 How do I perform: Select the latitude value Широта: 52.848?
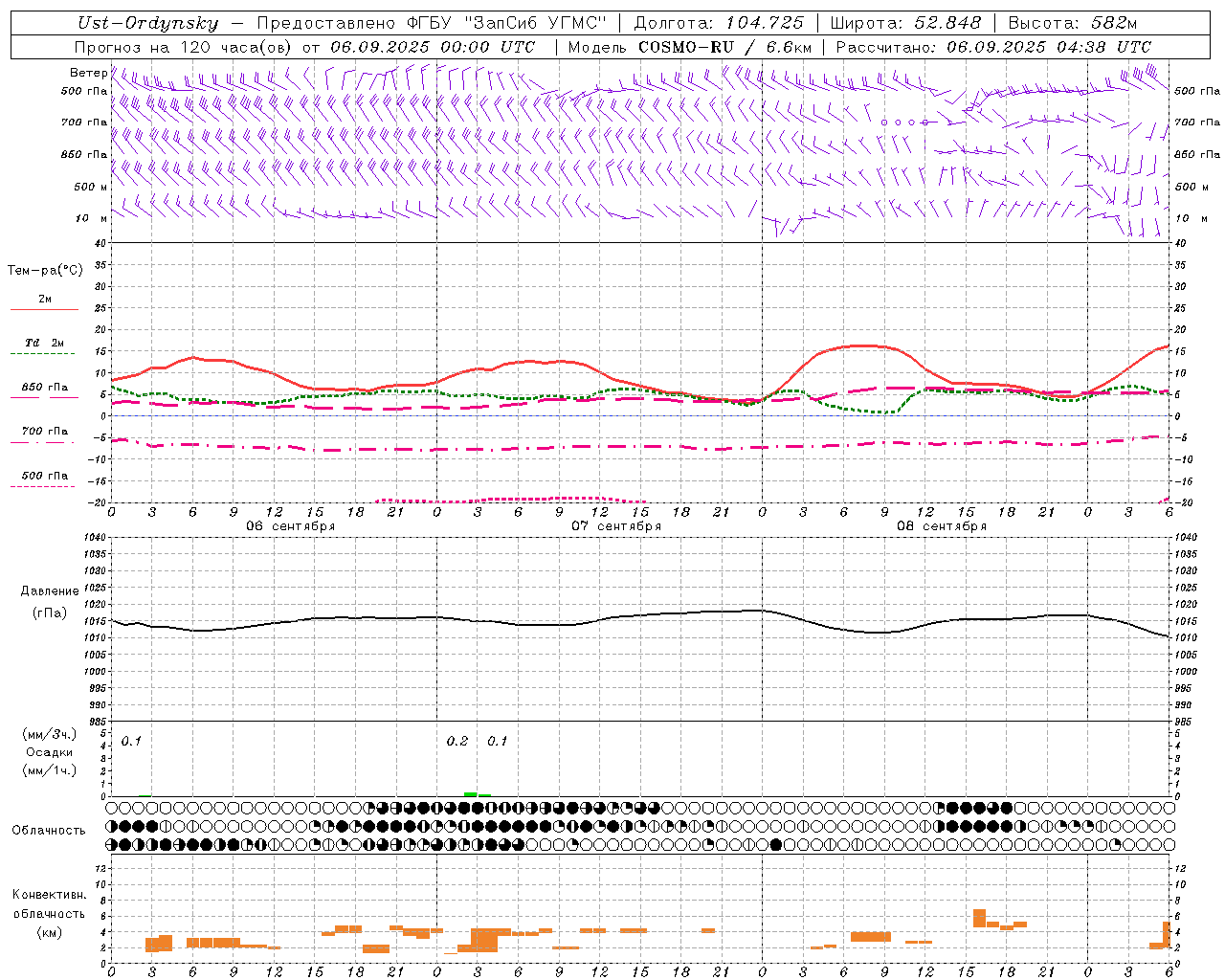(x=905, y=23)
